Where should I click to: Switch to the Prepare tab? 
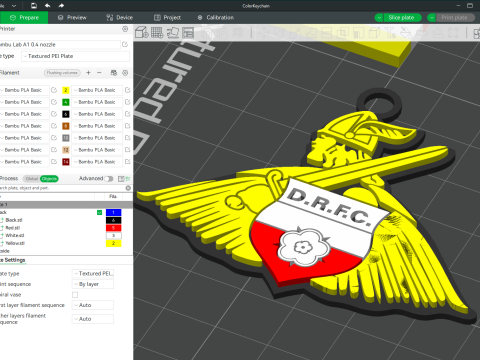coord(24,18)
